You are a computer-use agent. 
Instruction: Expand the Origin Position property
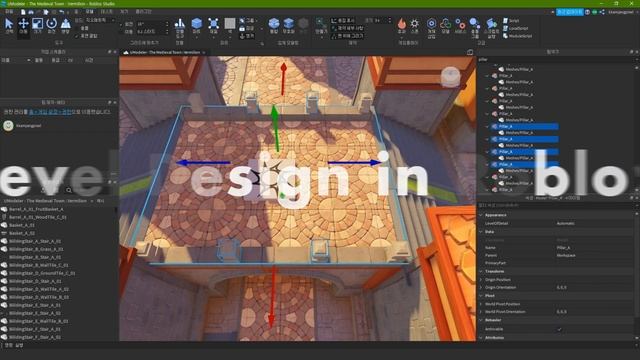click(481, 280)
